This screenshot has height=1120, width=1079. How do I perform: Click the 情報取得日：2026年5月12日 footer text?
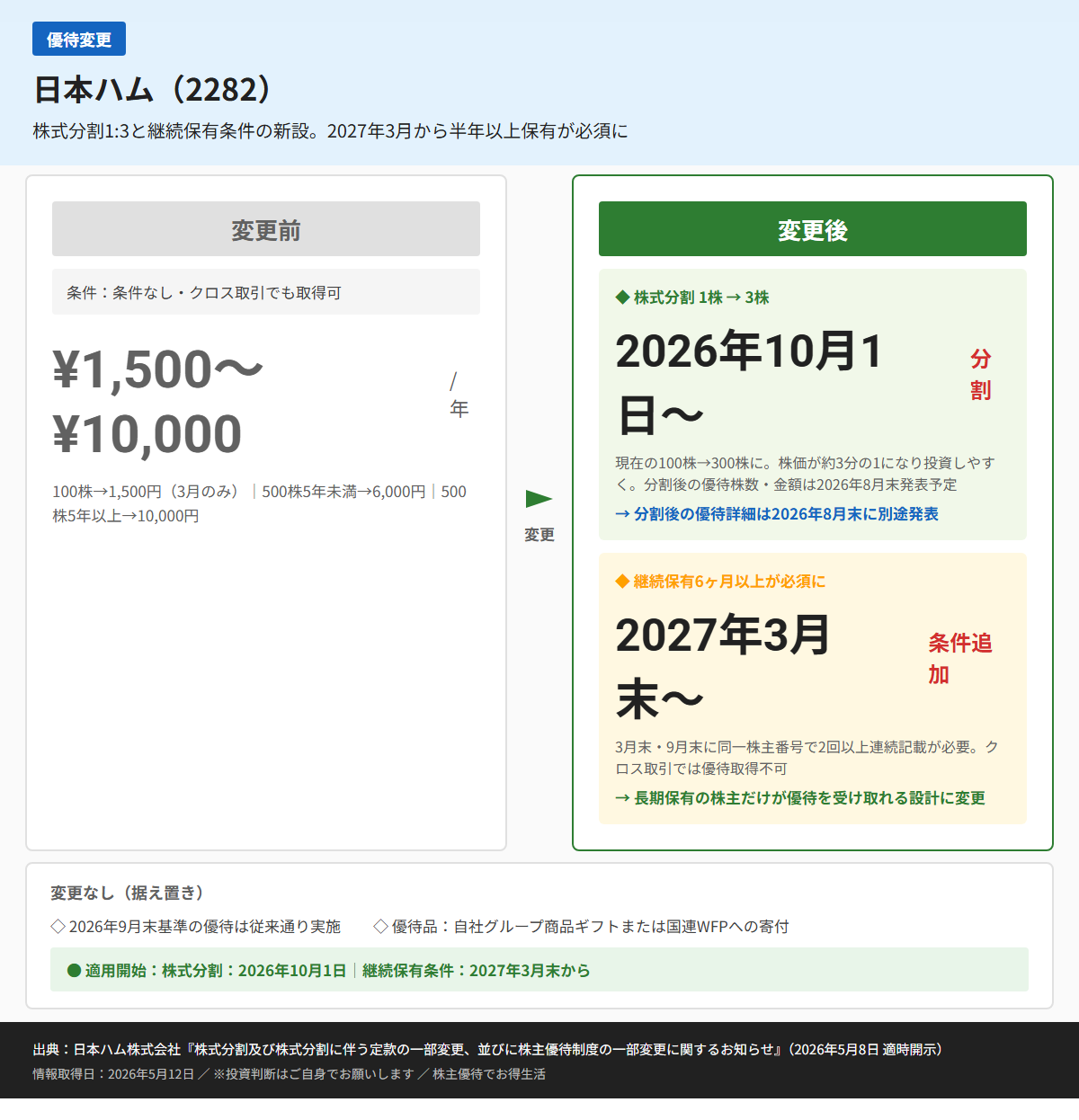113,1074
